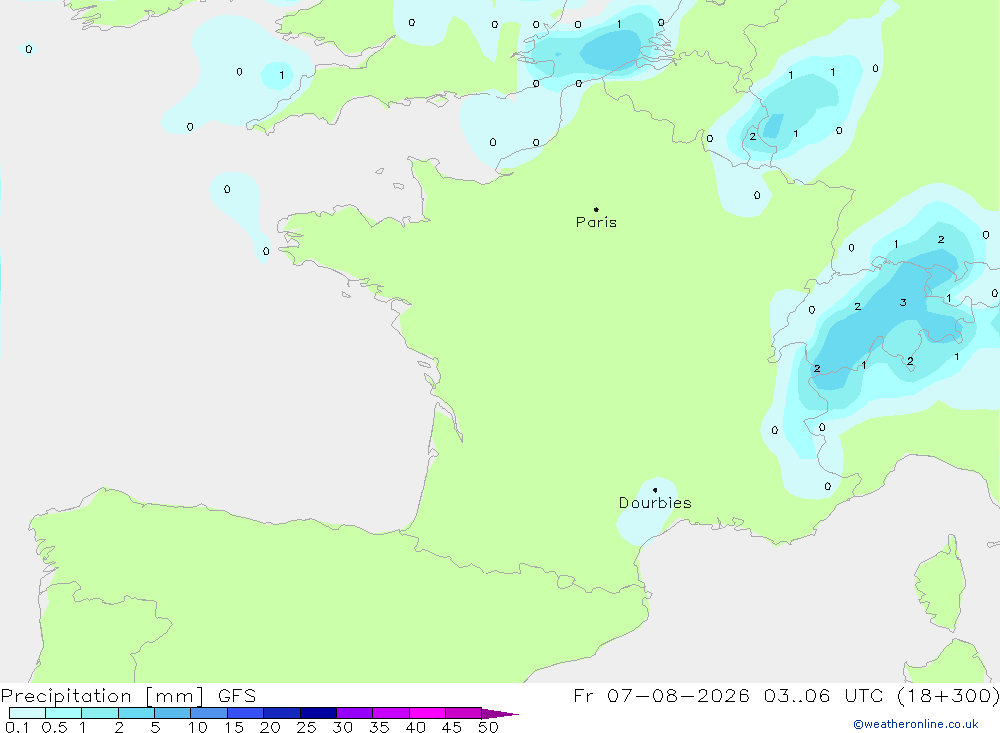Click the legend label '0.1'
The image size is (1000, 733).
[17, 727]
